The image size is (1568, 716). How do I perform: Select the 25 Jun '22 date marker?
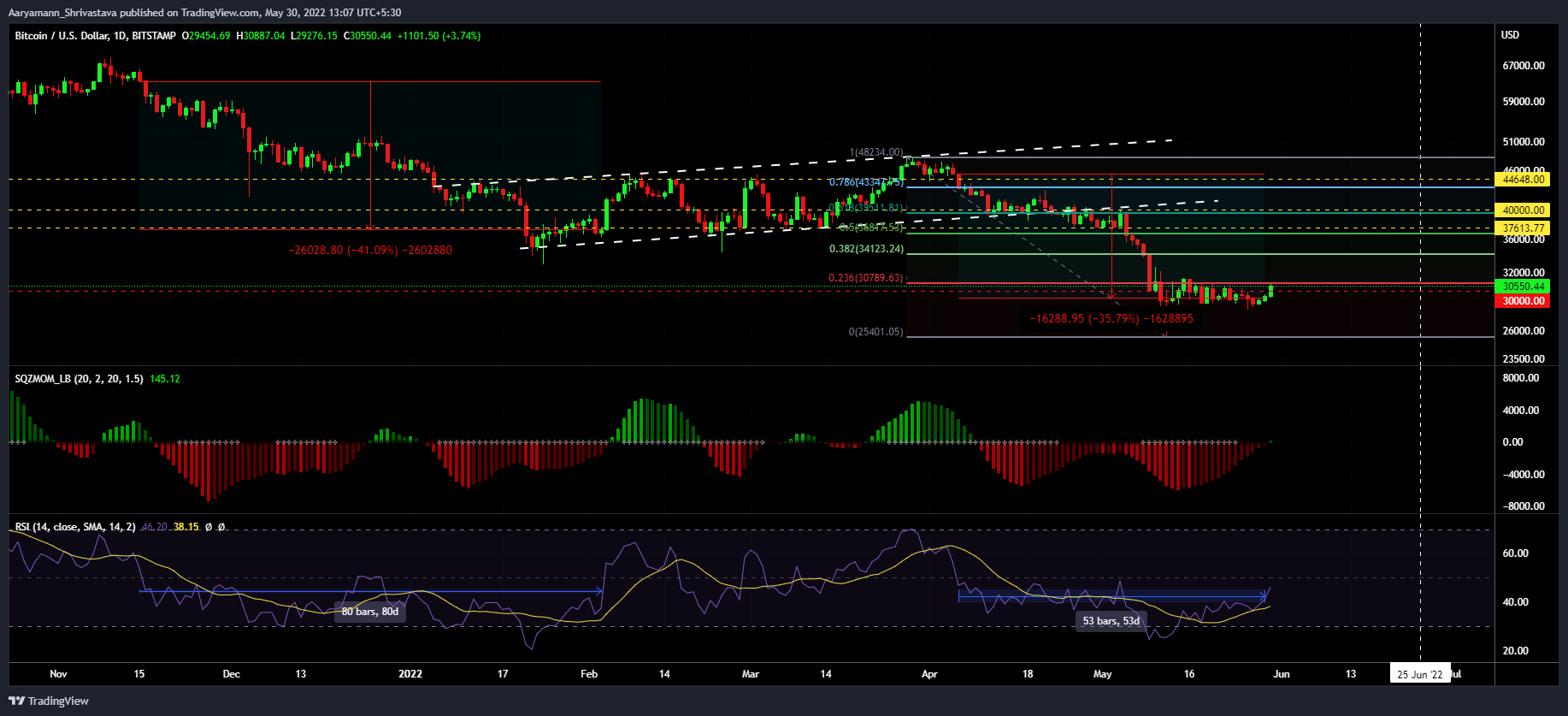pyautogui.click(x=1419, y=674)
